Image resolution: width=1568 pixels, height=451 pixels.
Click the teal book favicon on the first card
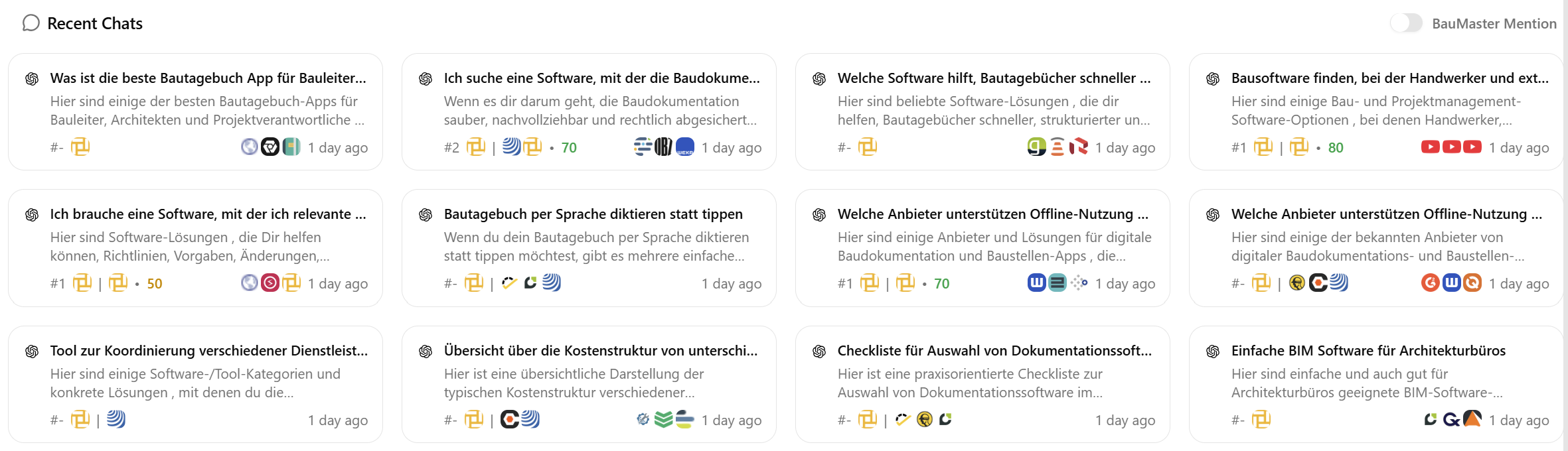(291, 147)
